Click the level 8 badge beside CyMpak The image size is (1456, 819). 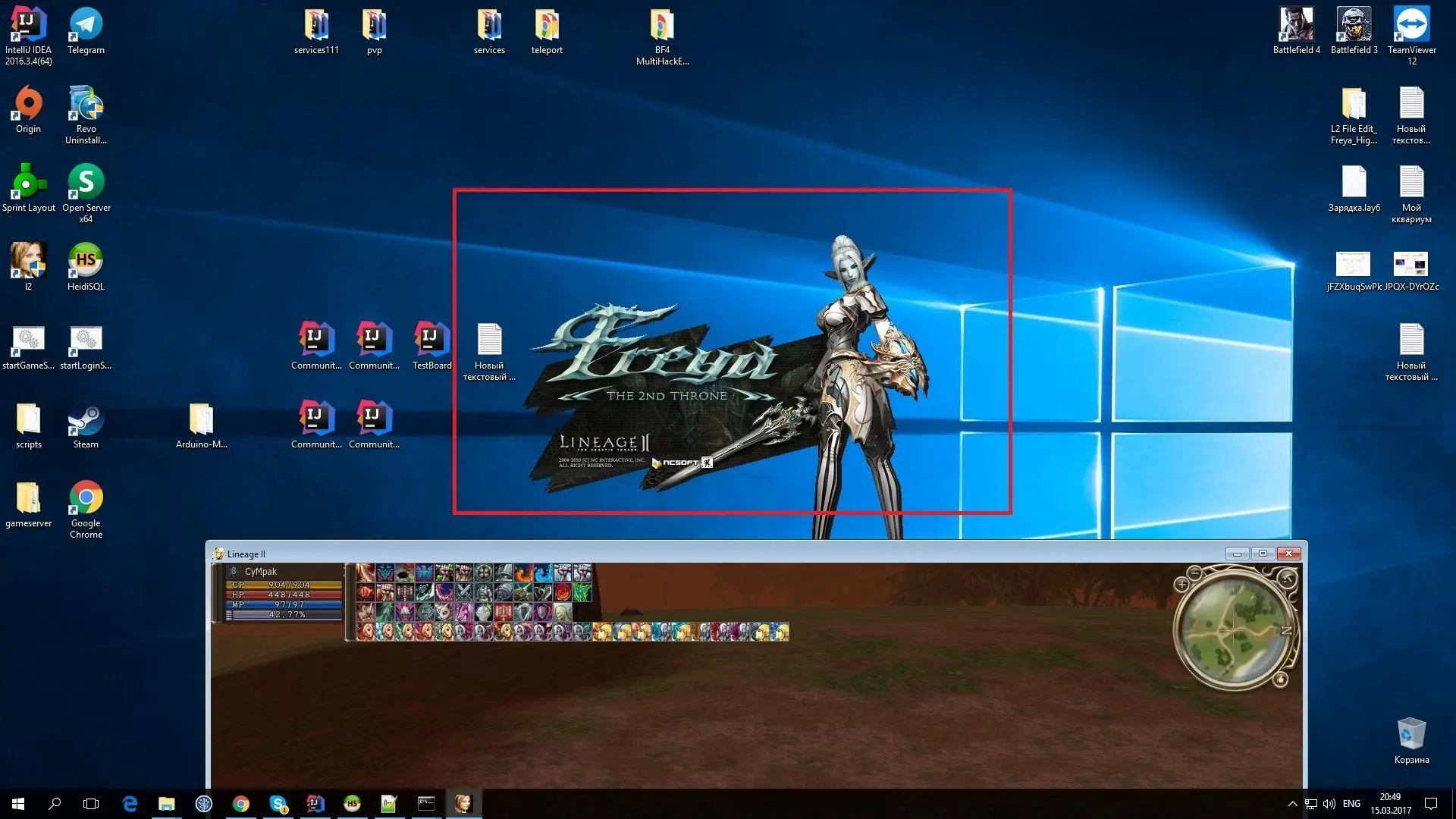point(234,572)
